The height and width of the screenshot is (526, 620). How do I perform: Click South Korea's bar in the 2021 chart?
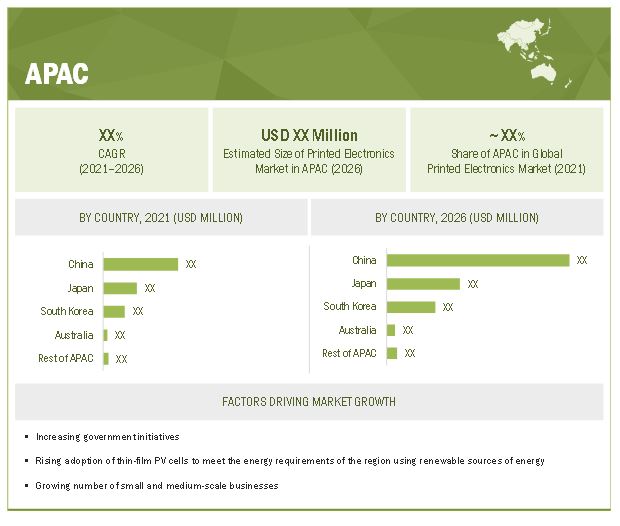tap(114, 311)
